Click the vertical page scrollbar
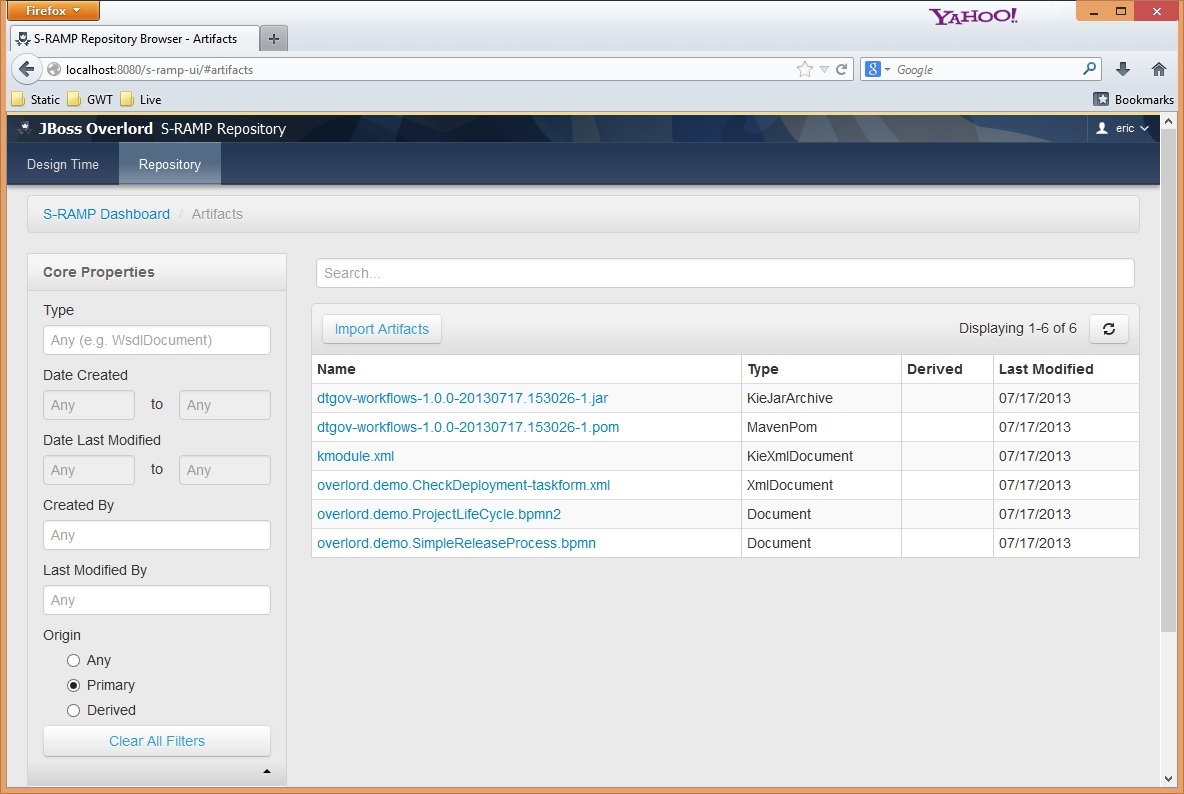 (x=1168, y=400)
